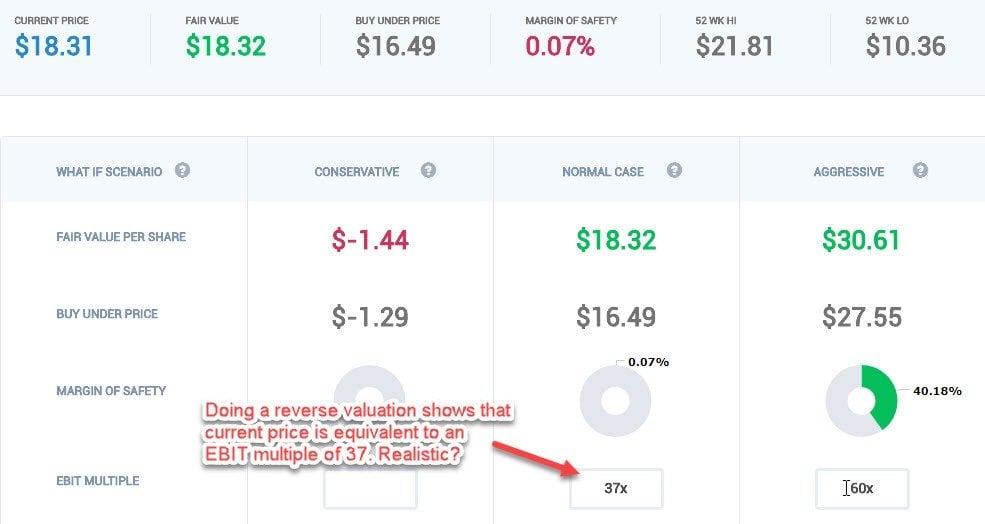Click the Normal Case question mark icon
The image size is (985, 524).
[x=674, y=171]
